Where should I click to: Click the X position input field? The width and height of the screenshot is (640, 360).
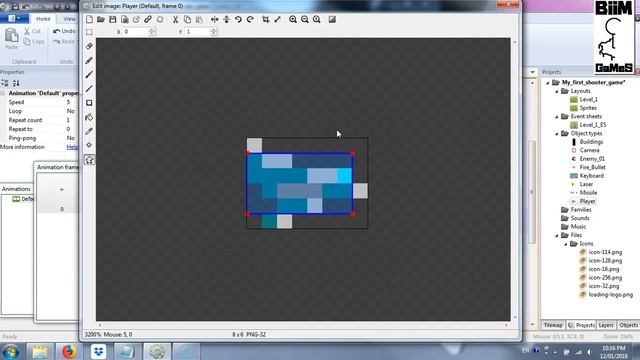[x=136, y=31]
